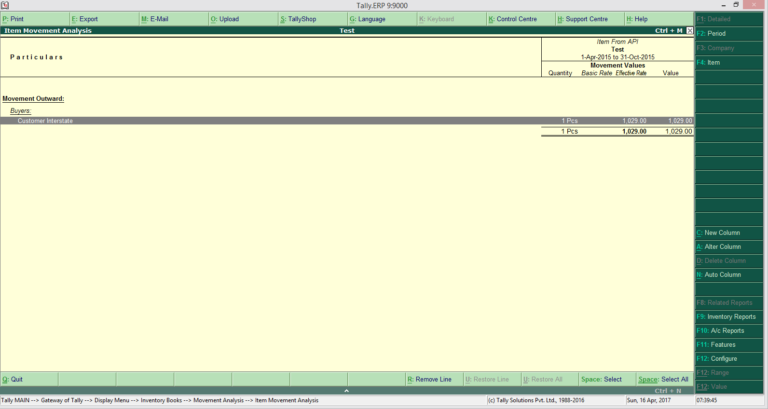Open the Keyboard menu
The width and height of the screenshot is (768, 409).
click(451, 19)
